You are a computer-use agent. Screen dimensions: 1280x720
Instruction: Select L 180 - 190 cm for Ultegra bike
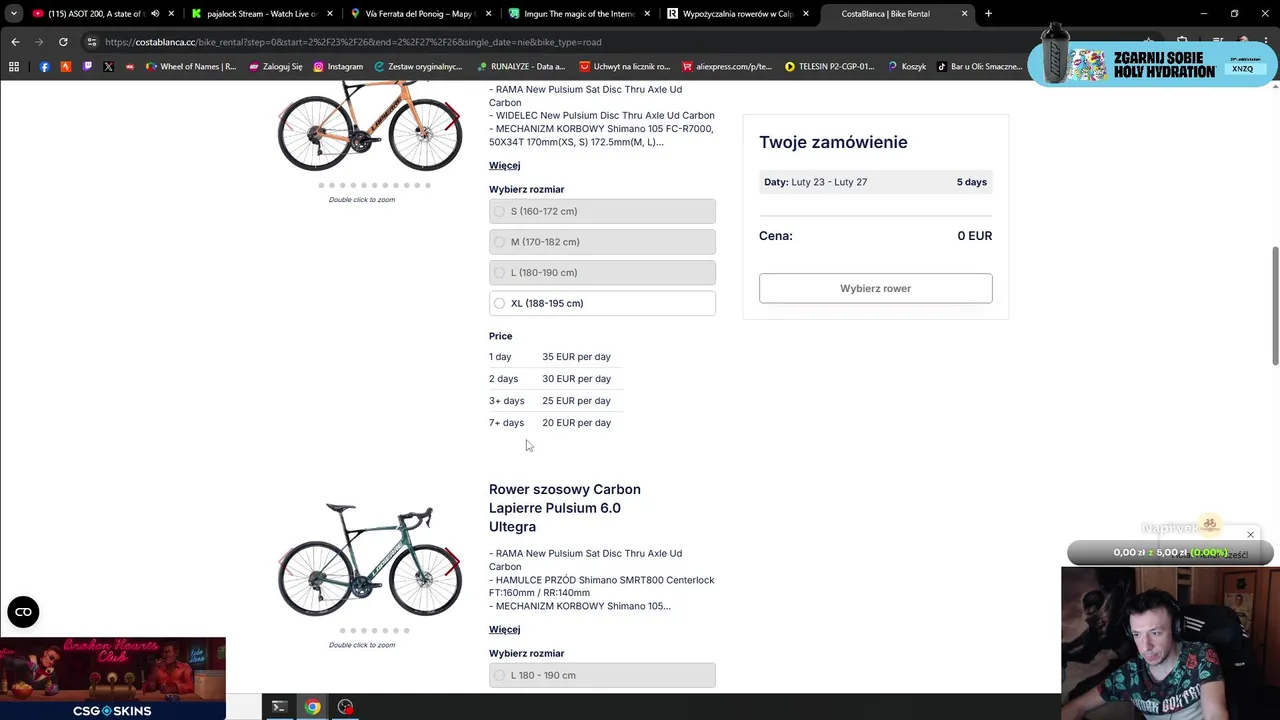pos(500,675)
